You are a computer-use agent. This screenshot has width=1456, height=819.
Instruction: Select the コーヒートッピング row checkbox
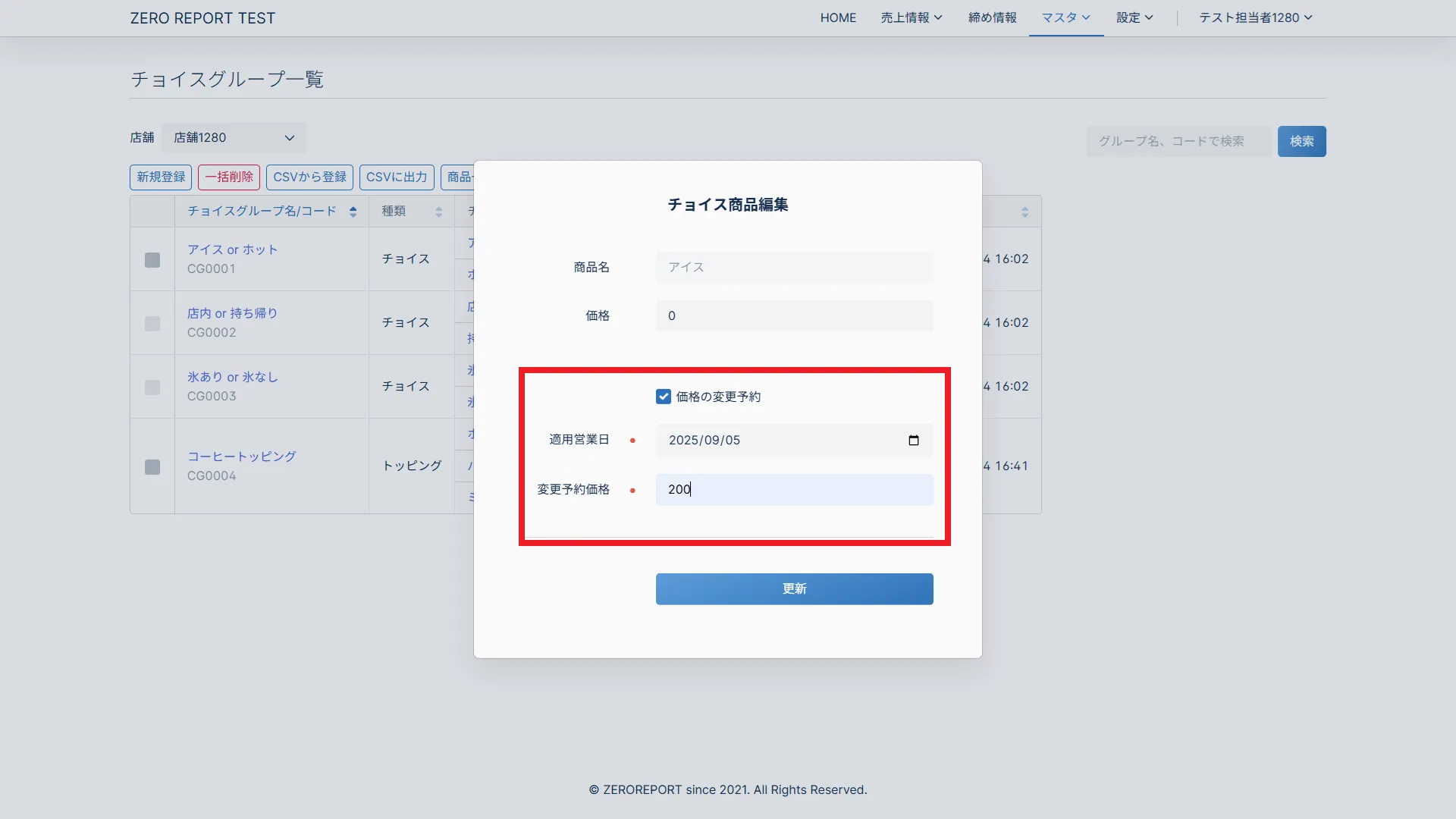[x=152, y=467]
